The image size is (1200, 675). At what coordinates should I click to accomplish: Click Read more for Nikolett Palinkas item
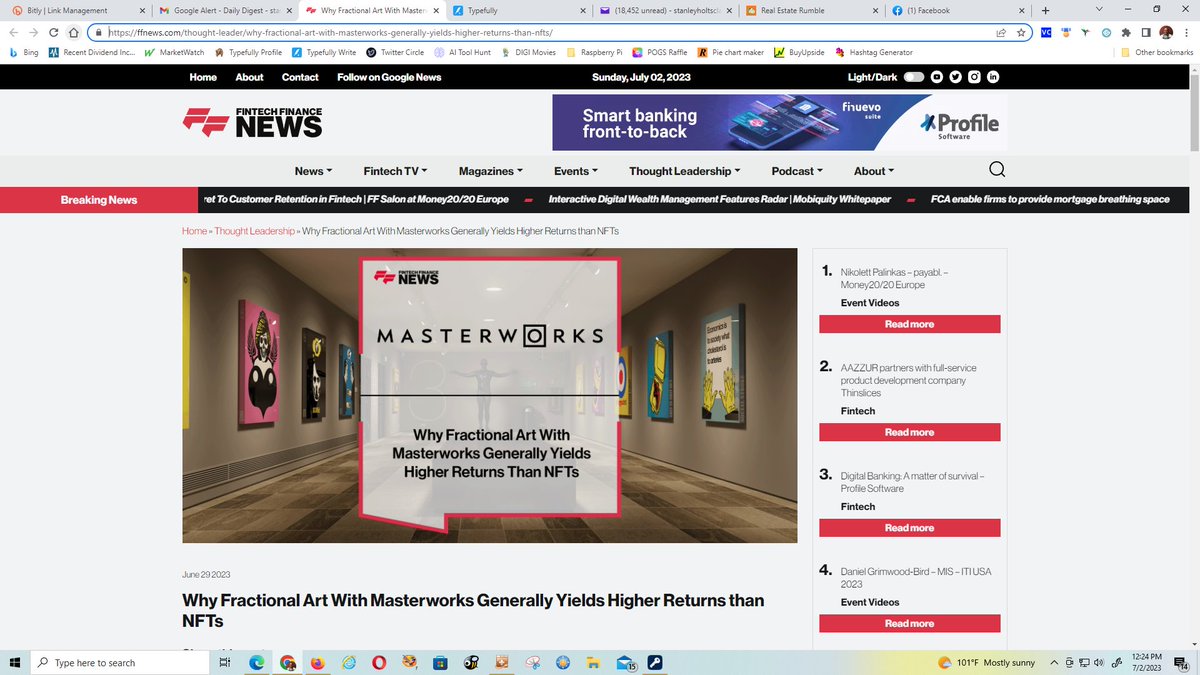(x=909, y=324)
